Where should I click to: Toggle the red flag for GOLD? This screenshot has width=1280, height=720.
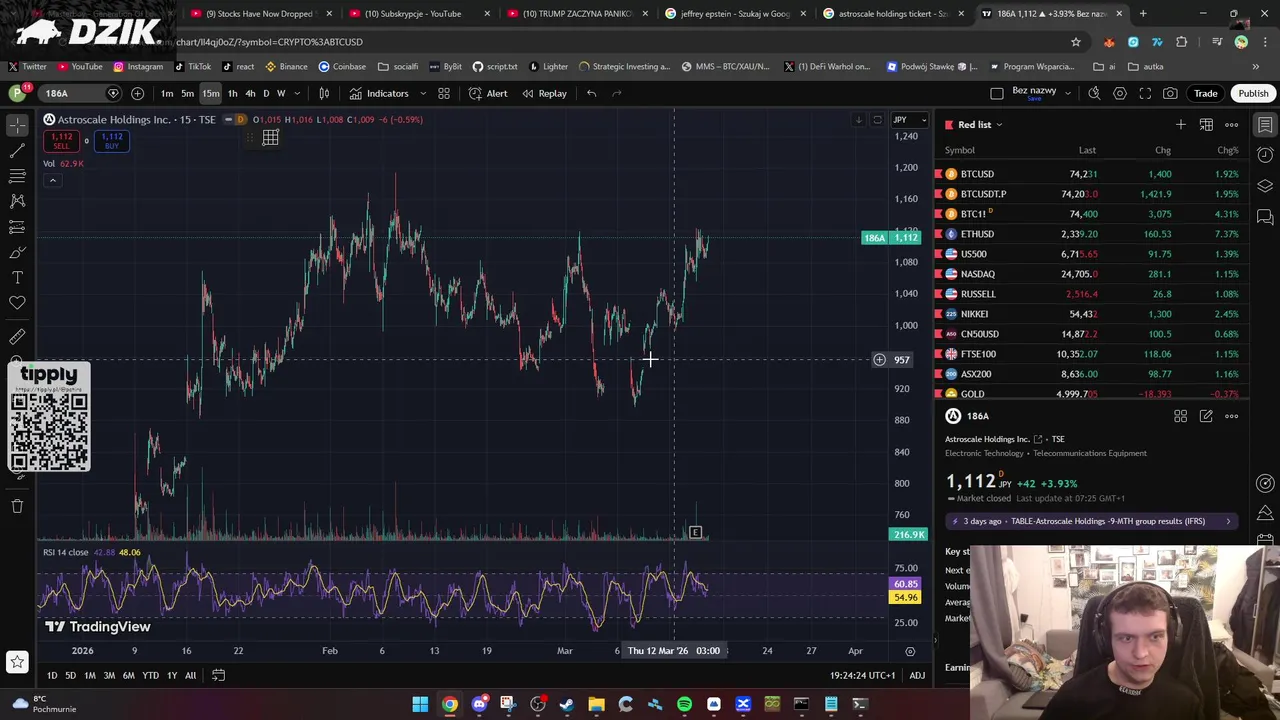pos(939,394)
